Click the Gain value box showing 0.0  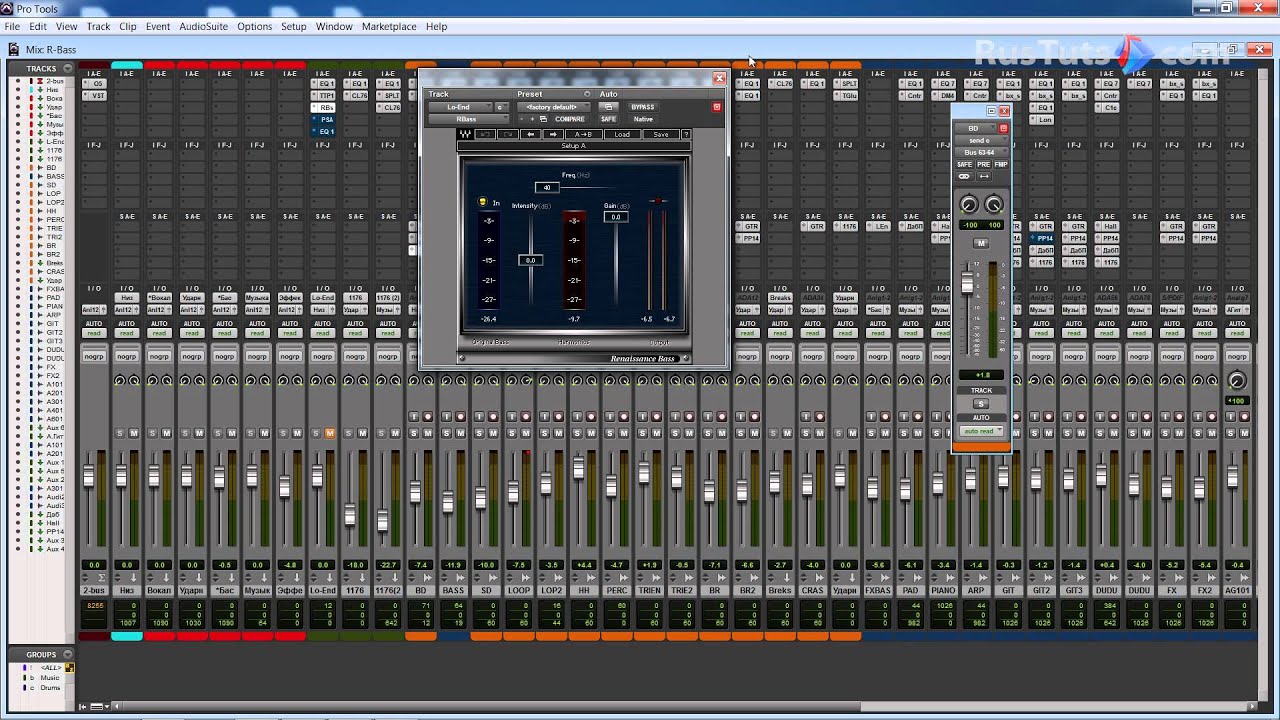tap(616, 217)
